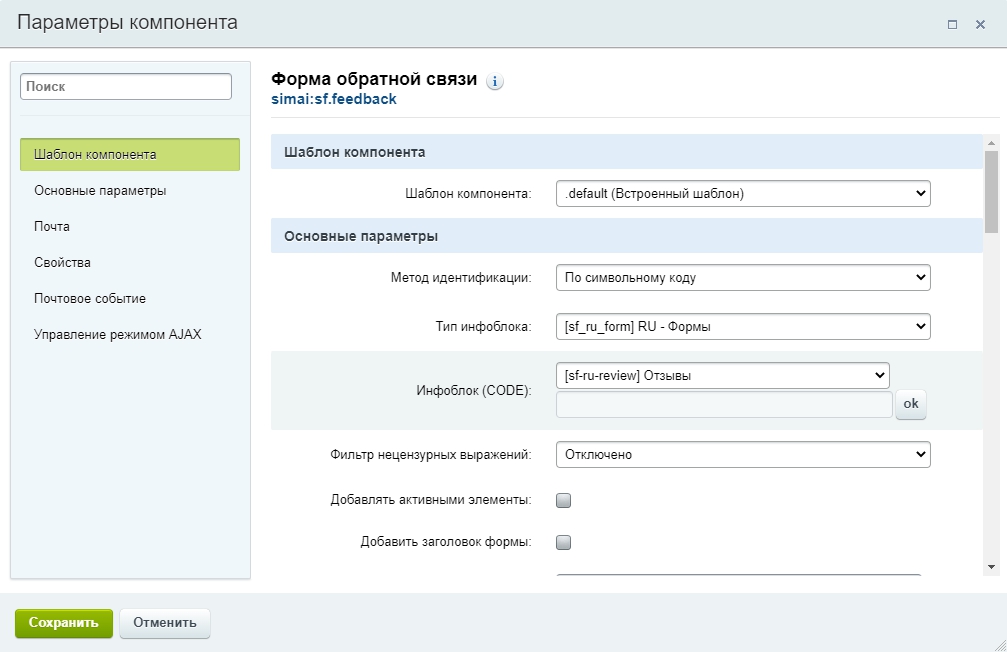Click the scrollbar down arrow
The width and height of the screenshot is (1007, 652).
pyautogui.click(x=991, y=567)
